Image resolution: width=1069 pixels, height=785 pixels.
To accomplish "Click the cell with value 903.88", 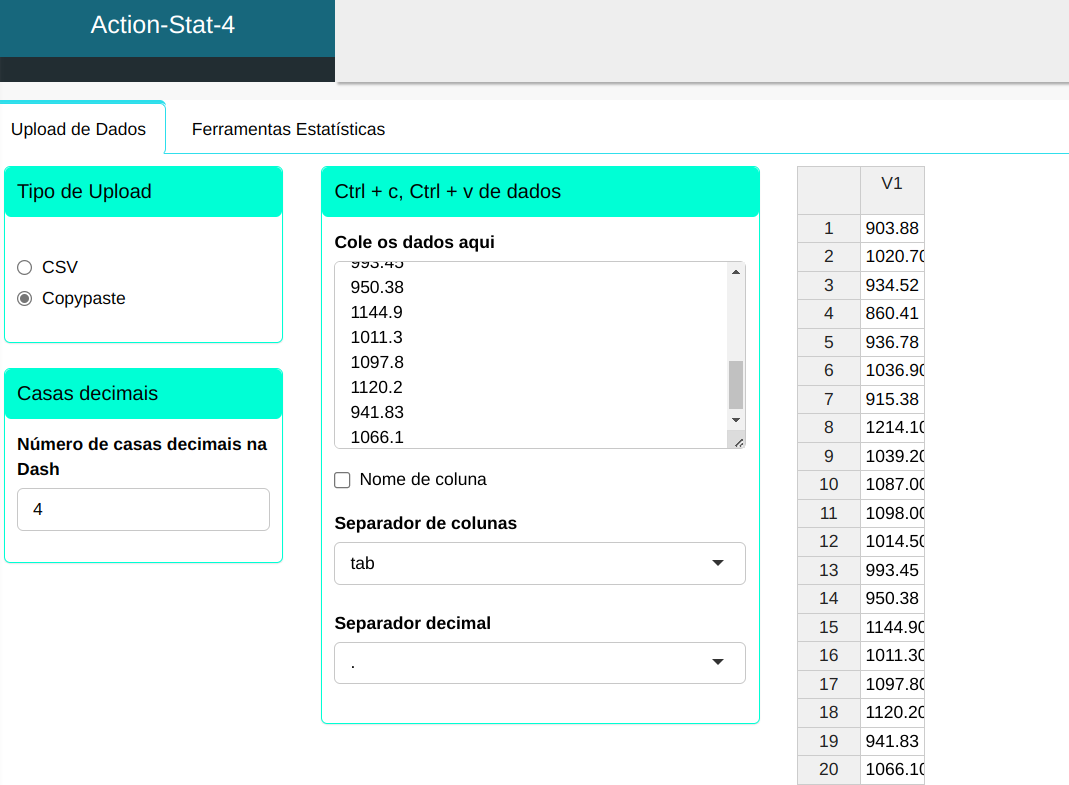I will pos(892,229).
